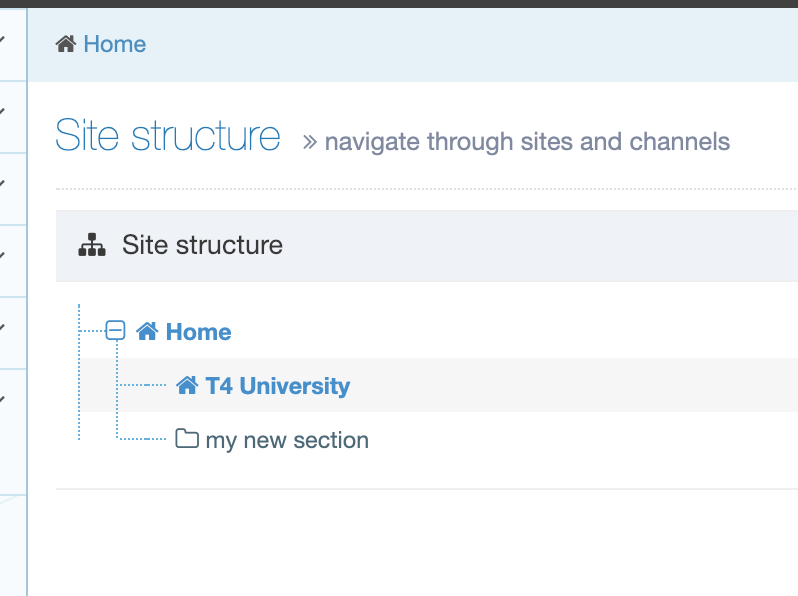Image resolution: width=798 pixels, height=596 pixels.
Task: Expand the second sidebar menu chevron
Action: (x=3, y=112)
